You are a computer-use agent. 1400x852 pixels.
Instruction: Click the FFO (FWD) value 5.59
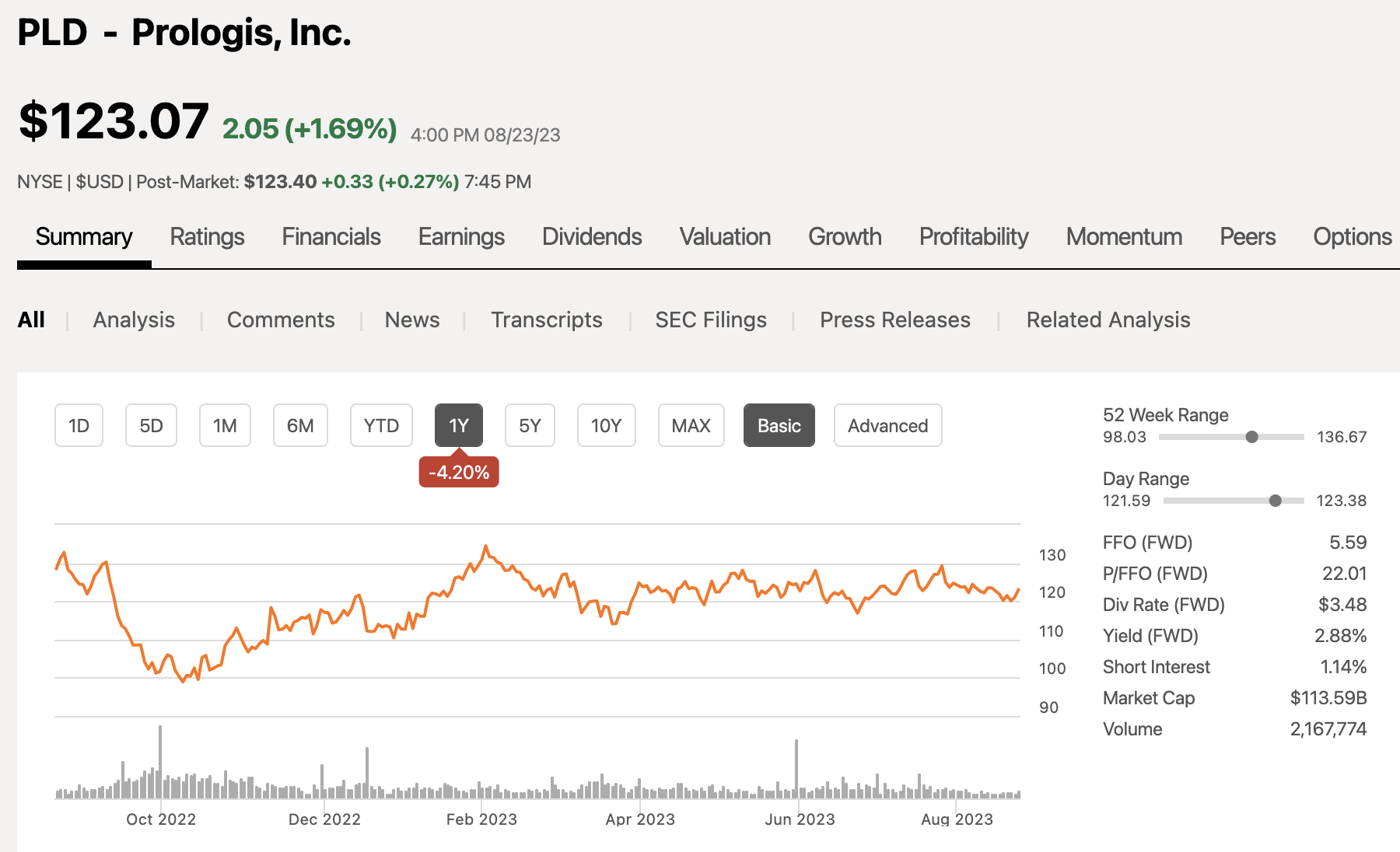click(x=1348, y=542)
